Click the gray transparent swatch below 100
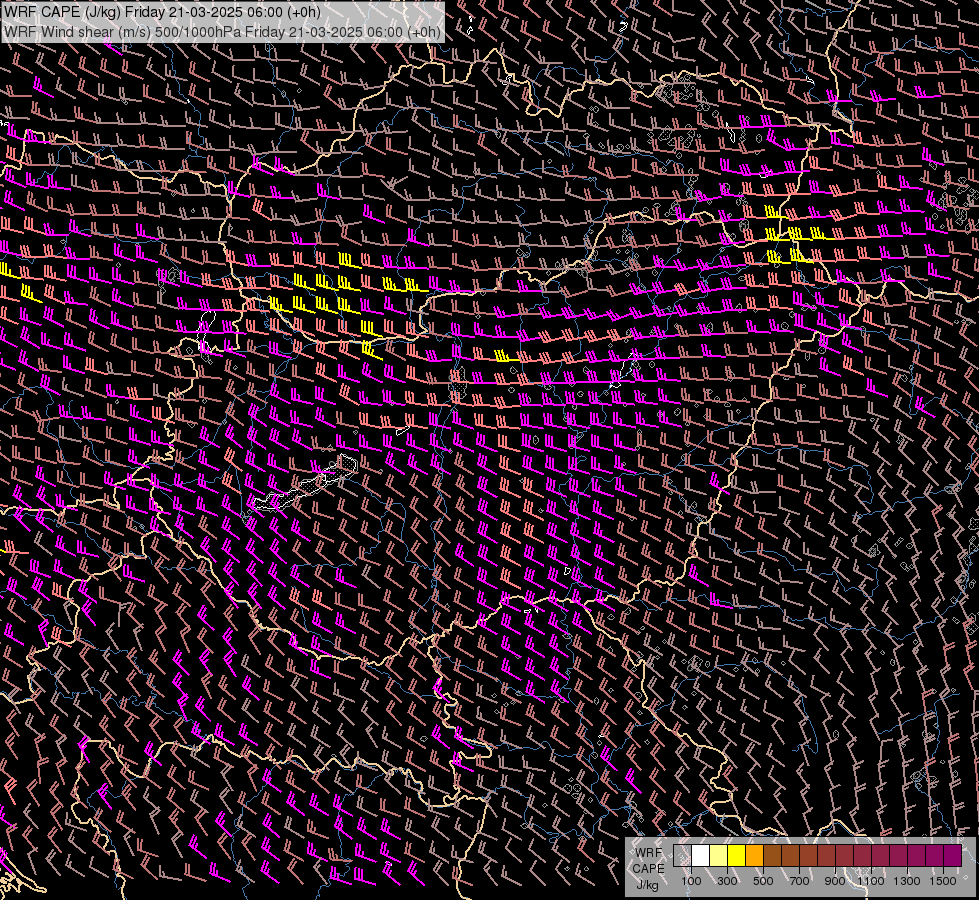This screenshot has height=900, width=979. [x=682, y=856]
